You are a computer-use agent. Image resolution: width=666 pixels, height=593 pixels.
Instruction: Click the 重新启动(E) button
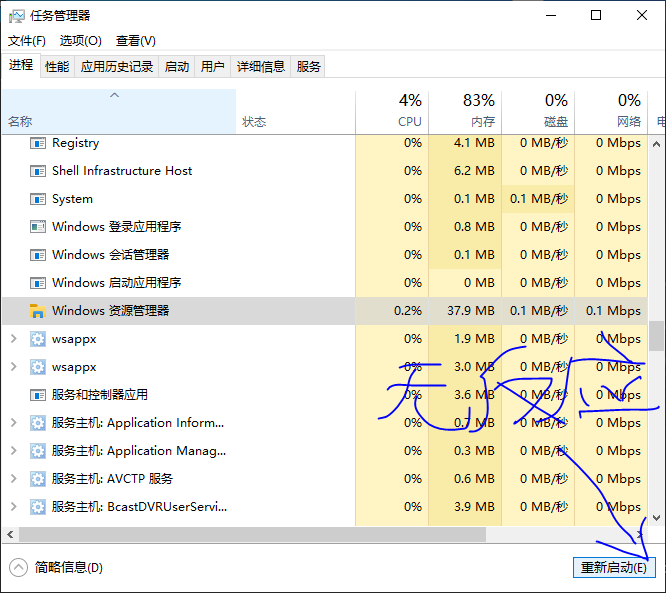click(614, 568)
